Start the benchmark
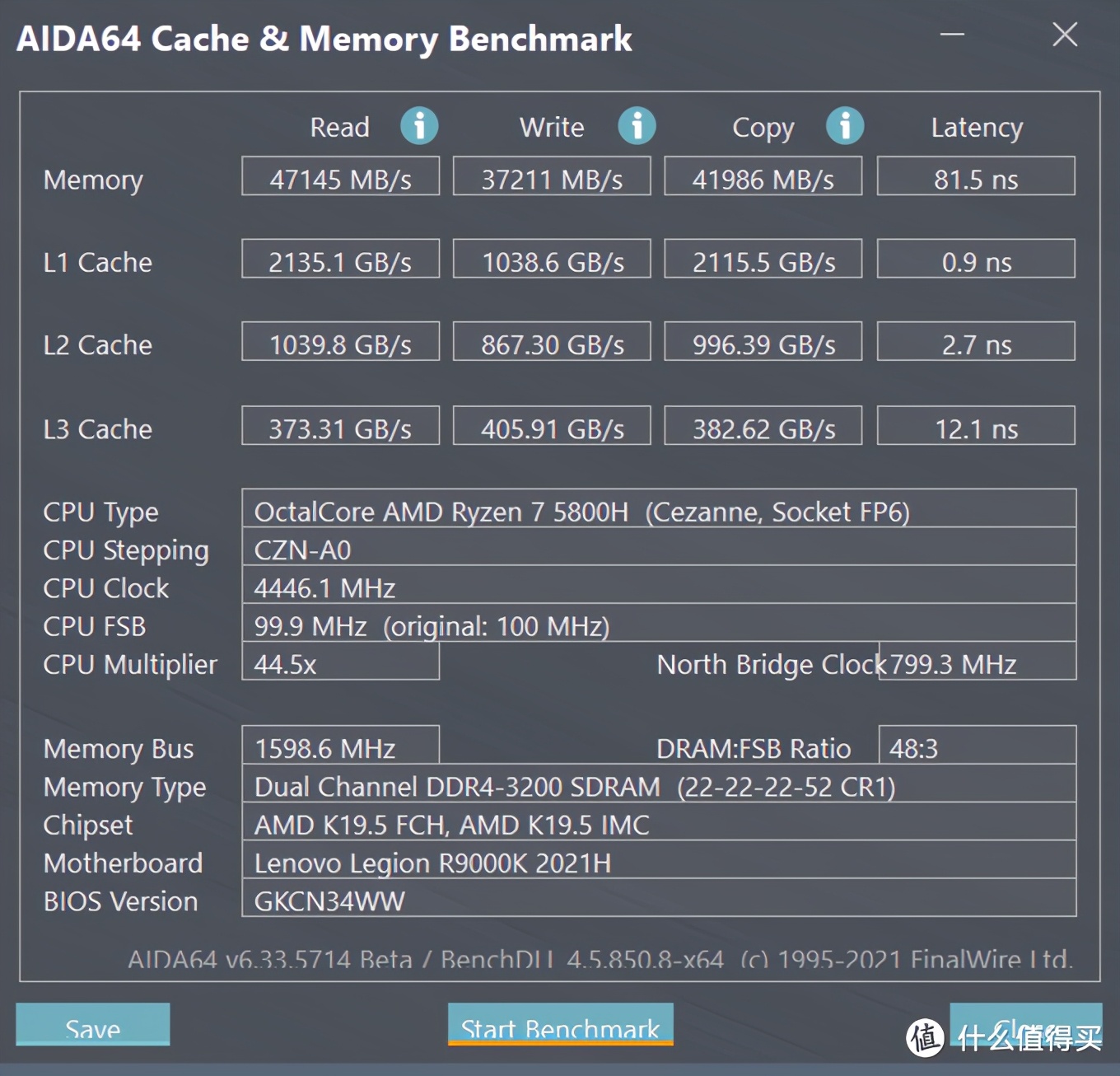 tap(561, 1024)
